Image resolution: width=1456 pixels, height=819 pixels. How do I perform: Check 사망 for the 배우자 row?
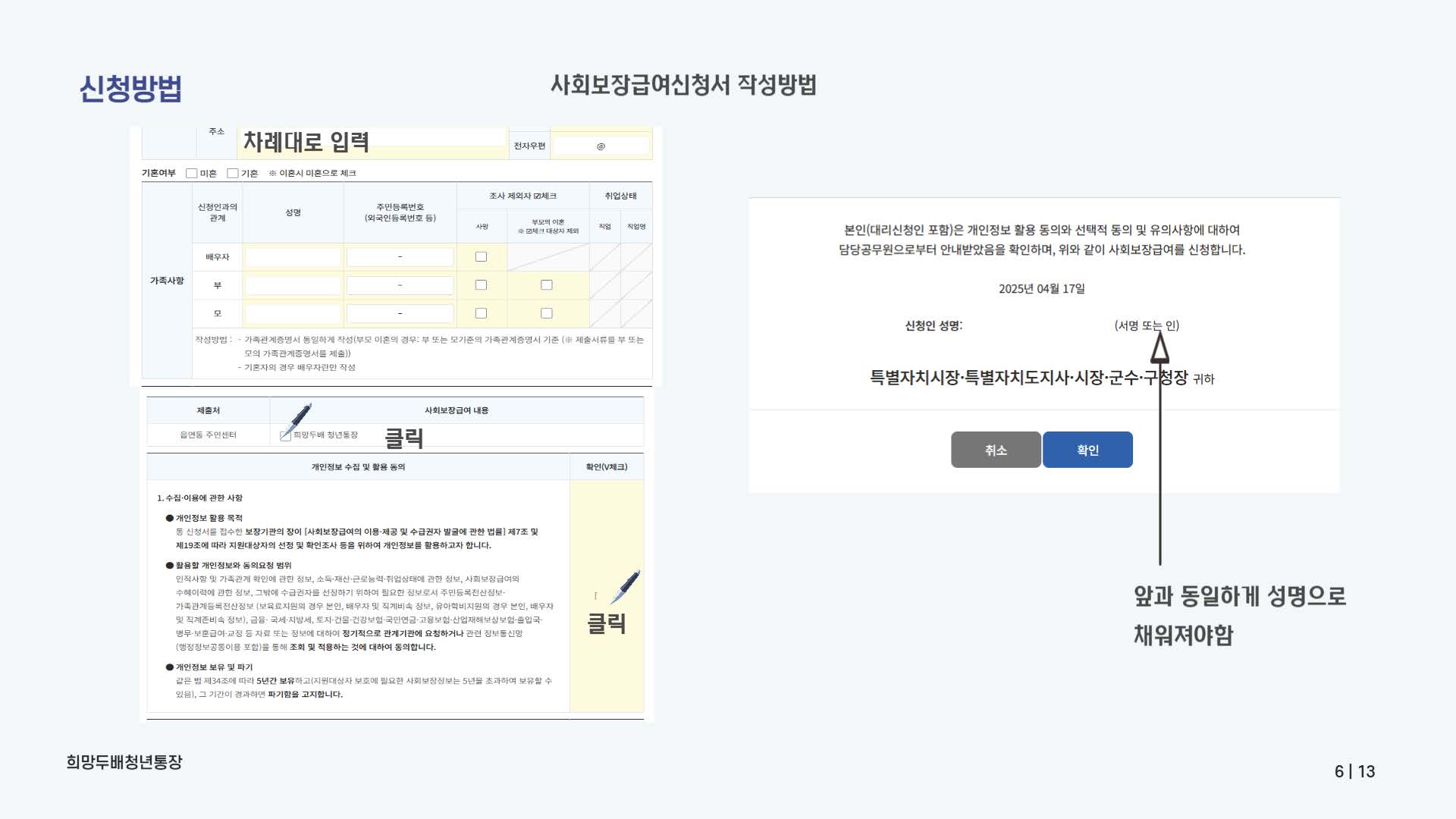pyautogui.click(x=481, y=257)
